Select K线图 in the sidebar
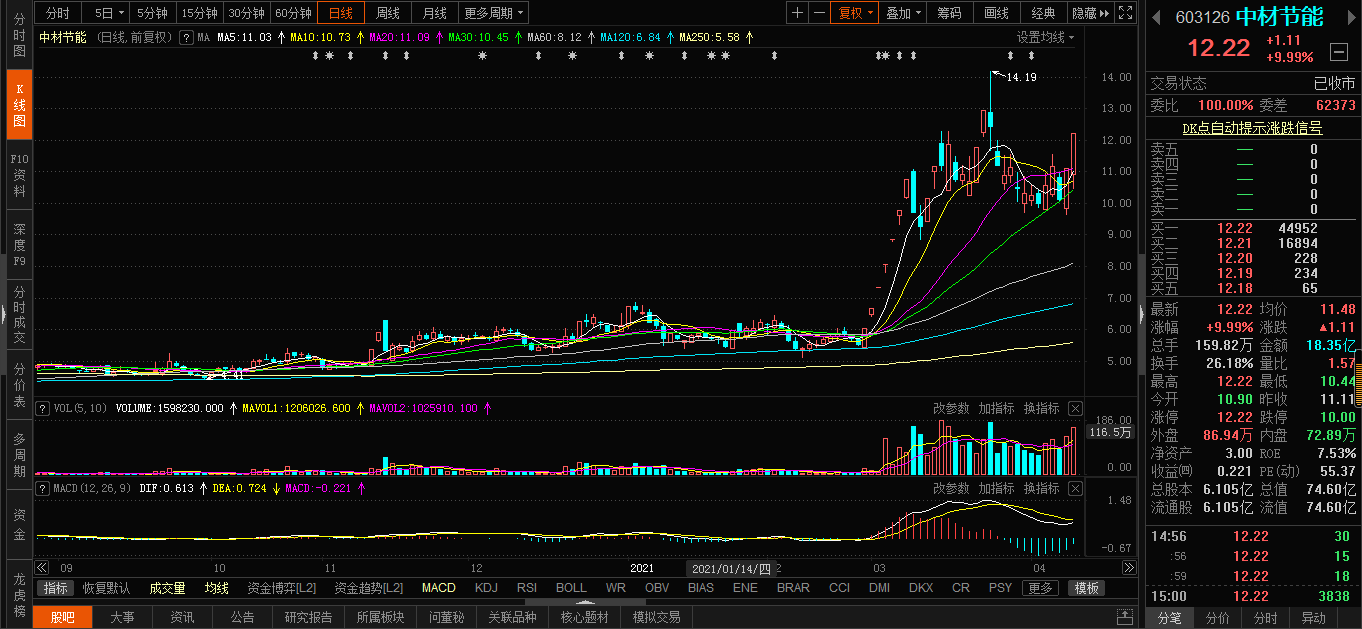The width and height of the screenshot is (1362, 629). (x=19, y=105)
